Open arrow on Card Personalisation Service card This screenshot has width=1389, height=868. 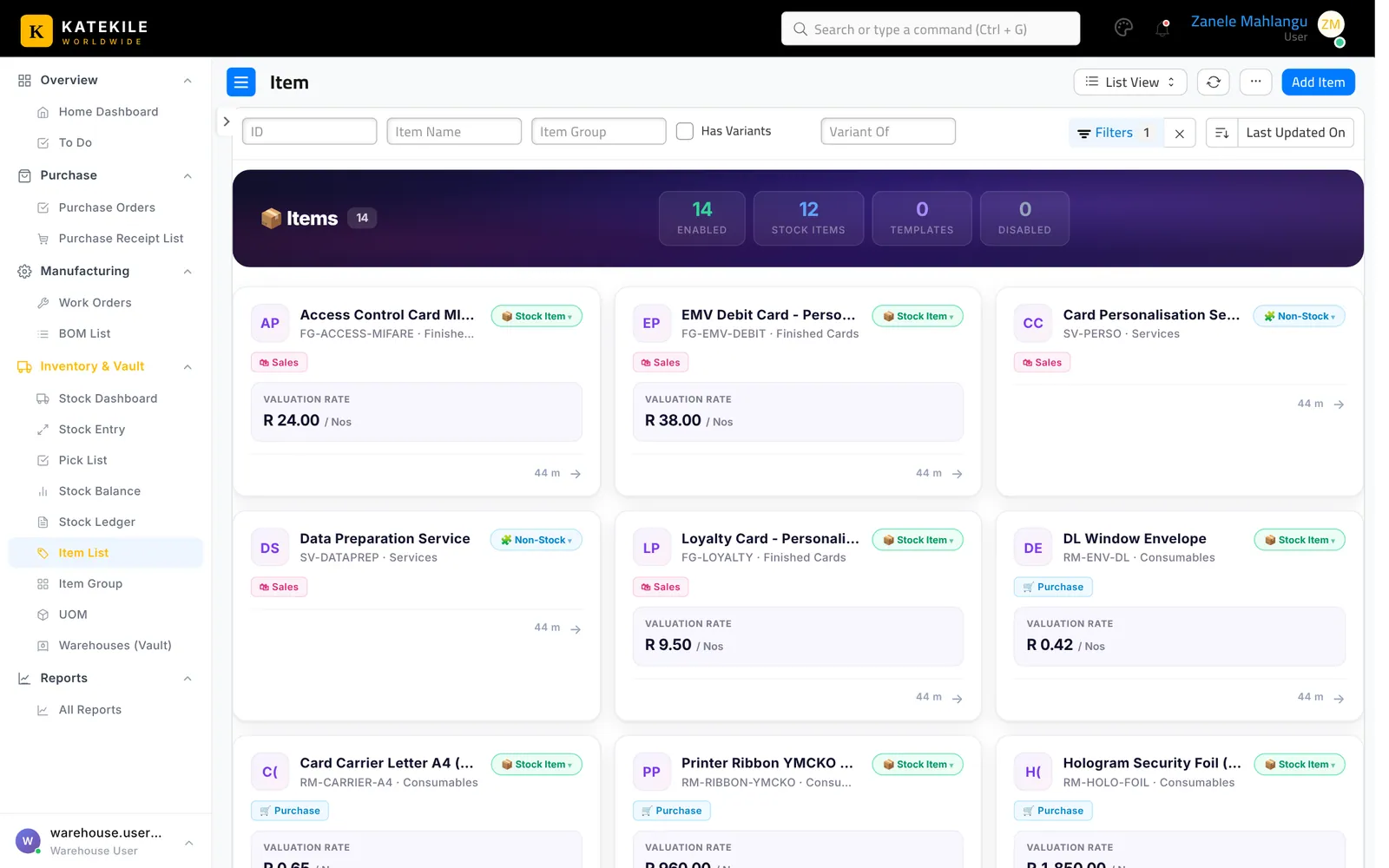pyautogui.click(x=1339, y=404)
